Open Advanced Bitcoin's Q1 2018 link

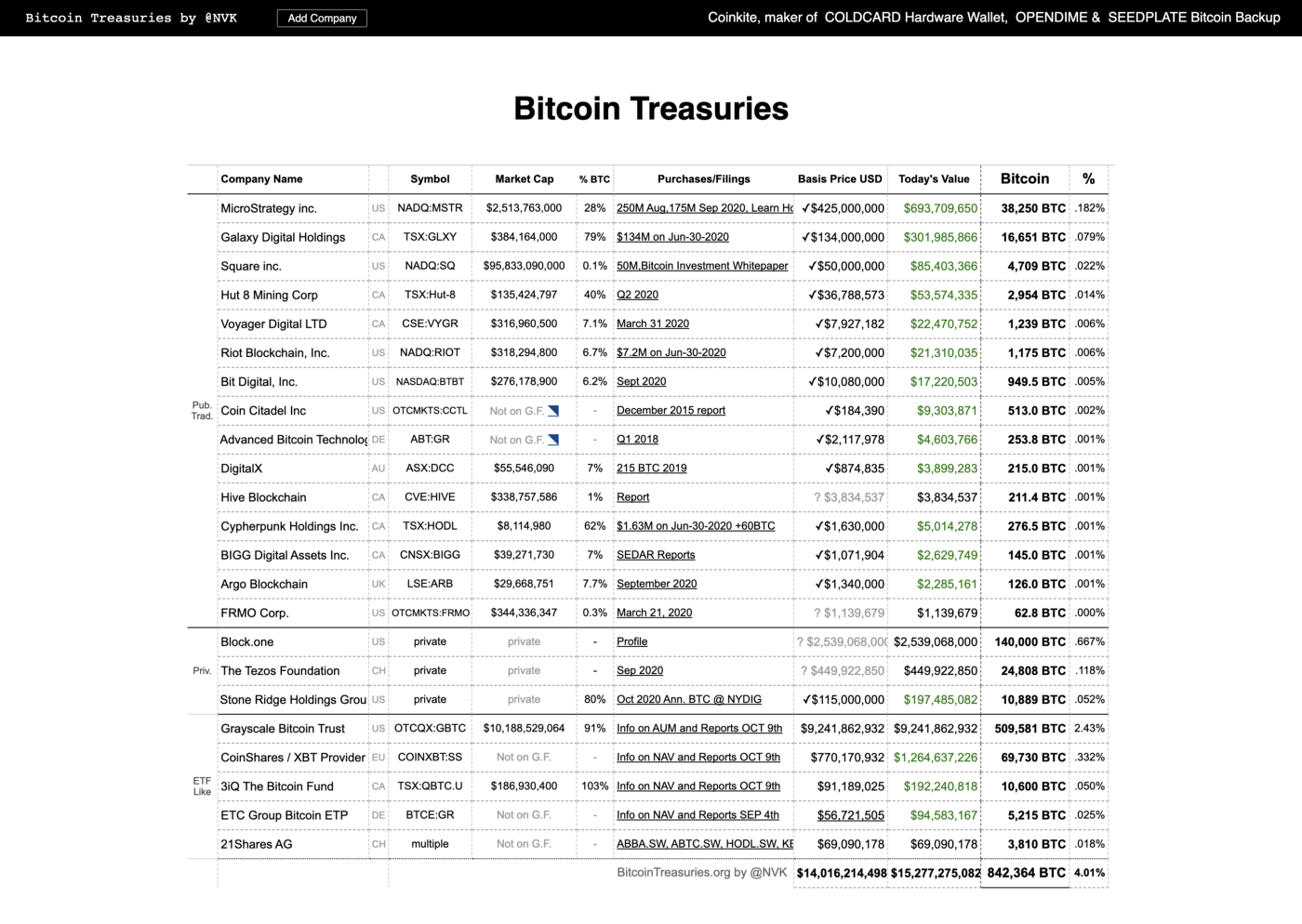[x=637, y=439]
